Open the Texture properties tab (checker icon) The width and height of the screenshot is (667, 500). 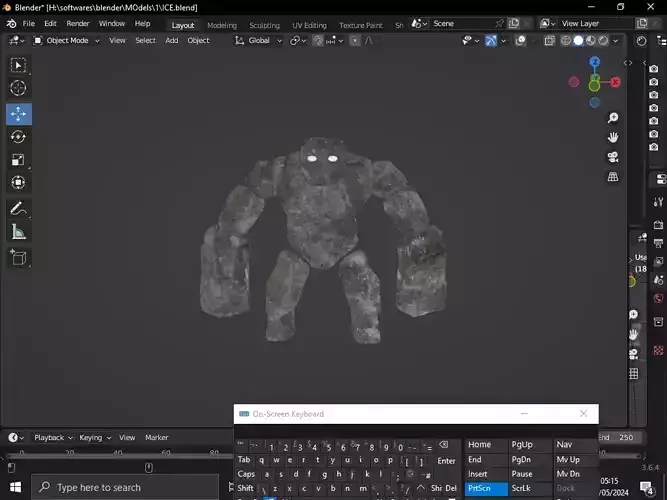(x=658, y=350)
